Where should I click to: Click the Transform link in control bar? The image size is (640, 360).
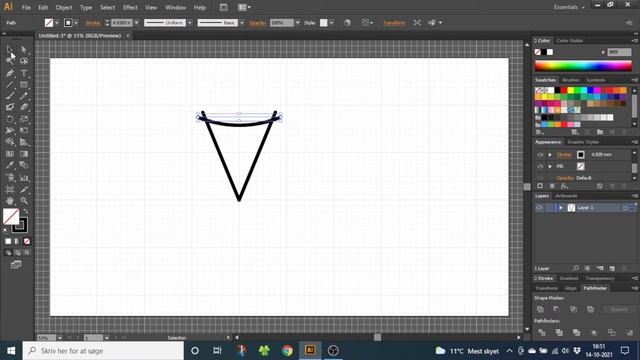(x=394, y=23)
